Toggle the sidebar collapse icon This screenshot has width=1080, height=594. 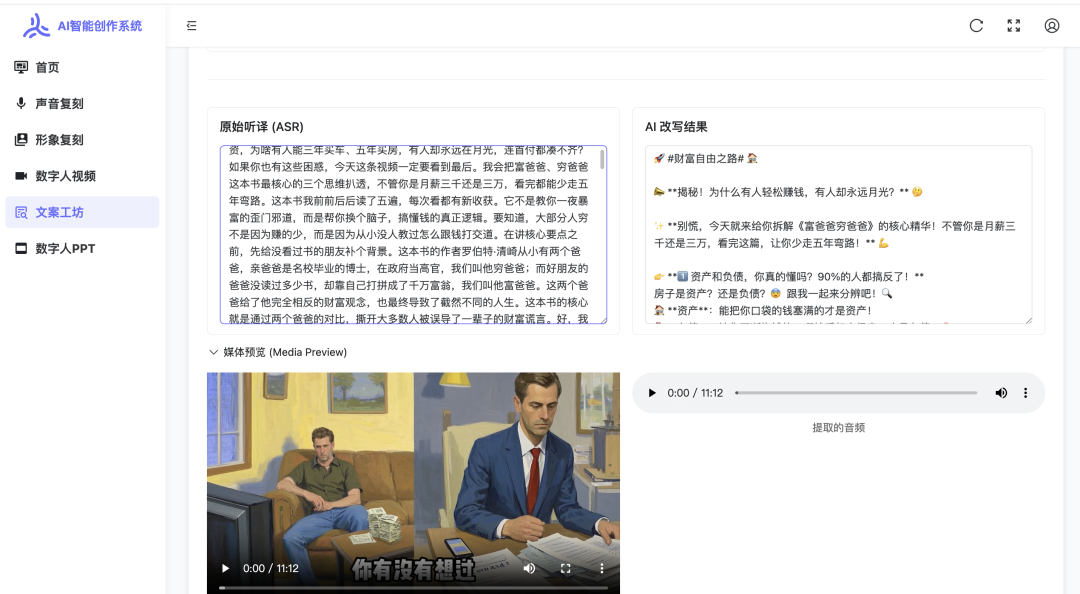click(191, 25)
